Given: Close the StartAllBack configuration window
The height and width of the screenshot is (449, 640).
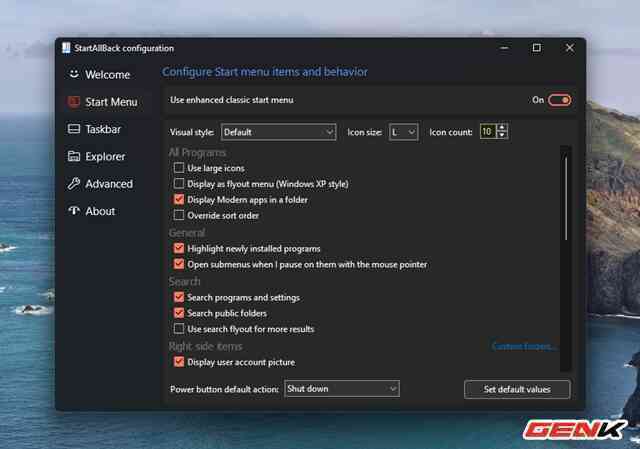Looking at the screenshot, I should pyautogui.click(x=570, y=48).
